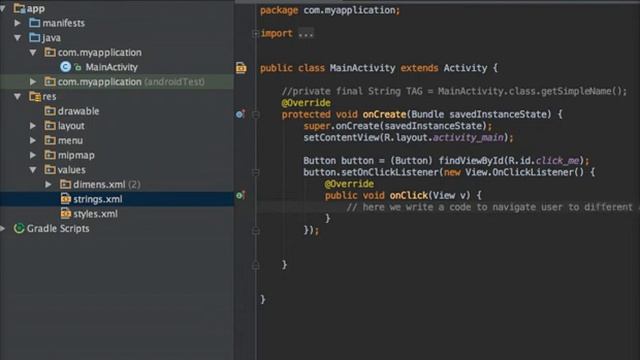This screenshot has height=360, width=640.
Task: Expand the dimens.xml (2) arrow
Action: point(48,184)
